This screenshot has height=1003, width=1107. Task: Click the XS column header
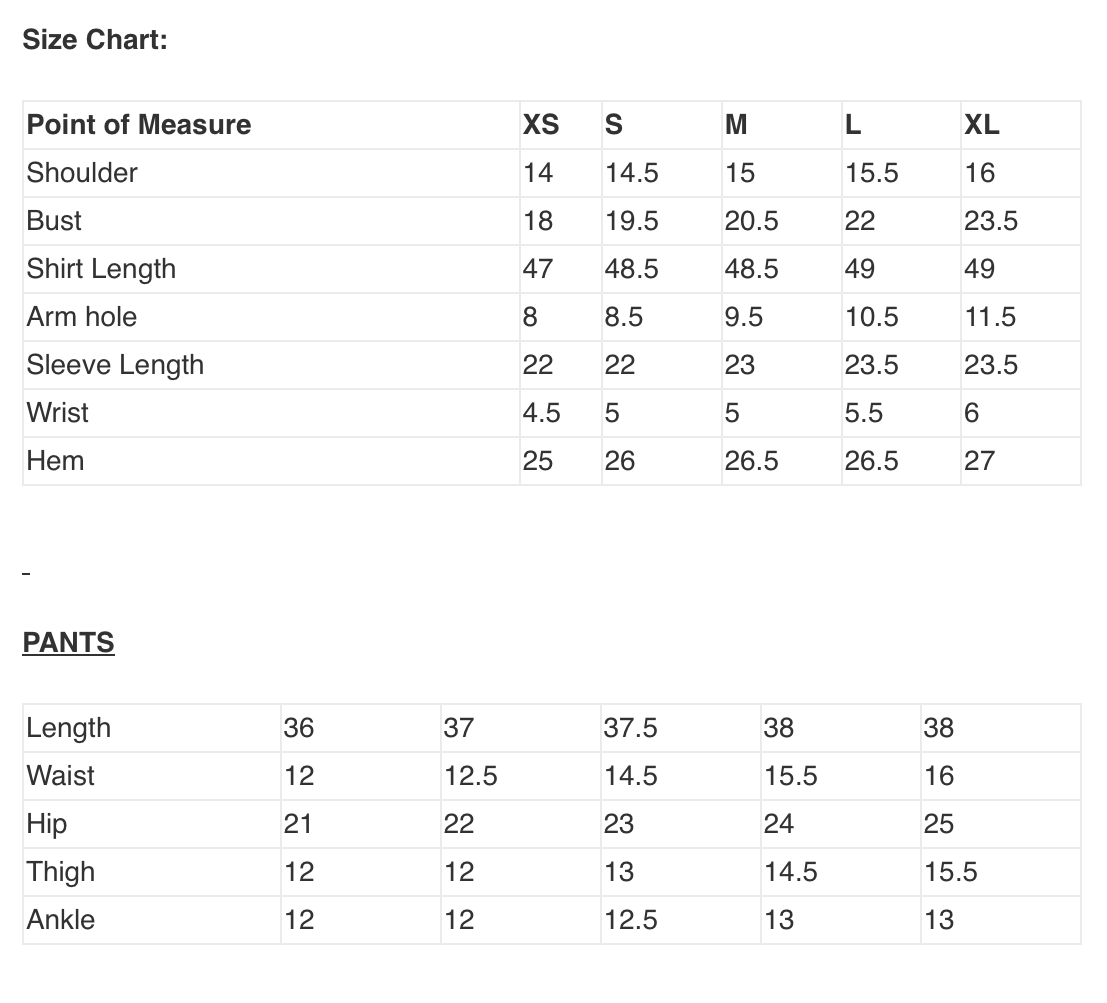click(541, 125)
